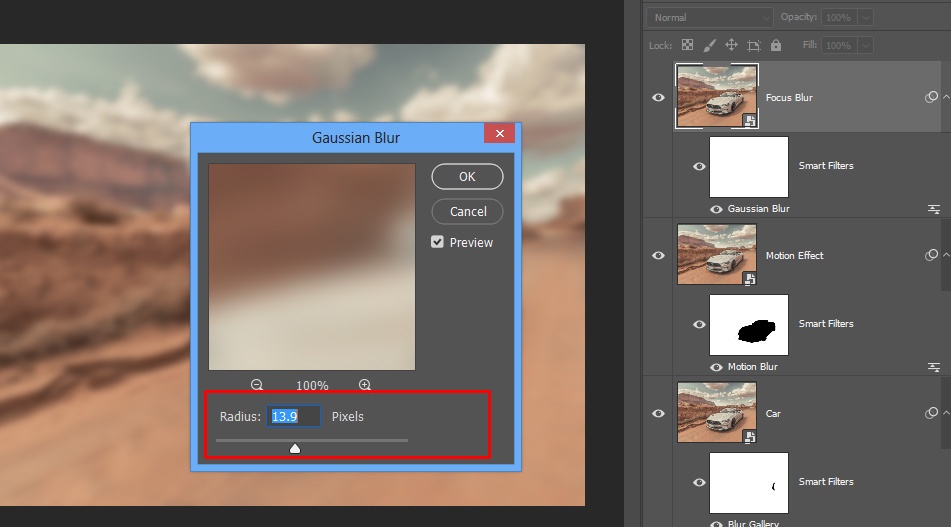Zoom out the Gaussian Blur preview
Screen dimensions: 951x527
(257, 385)
